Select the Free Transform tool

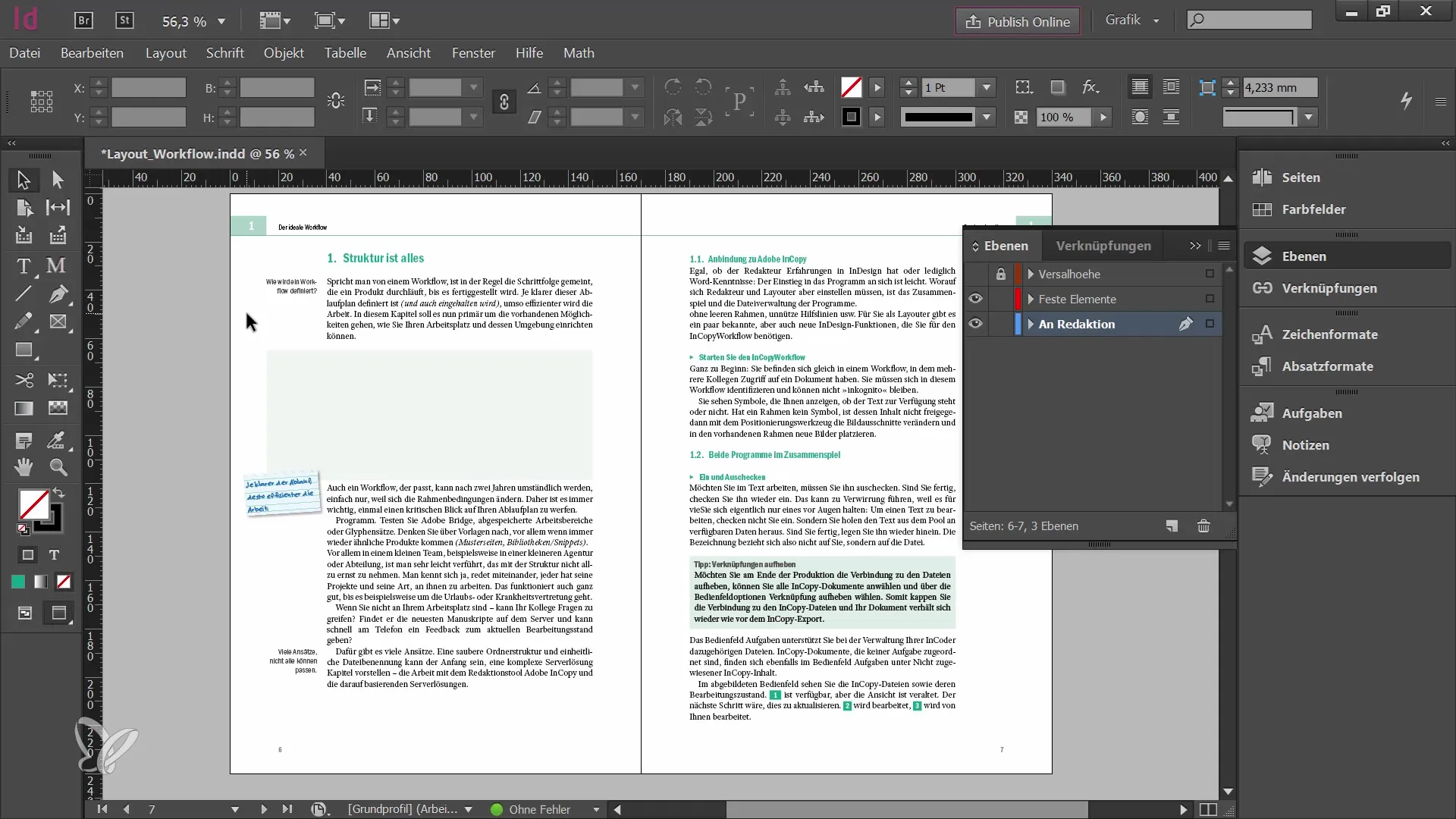point(56,379)
